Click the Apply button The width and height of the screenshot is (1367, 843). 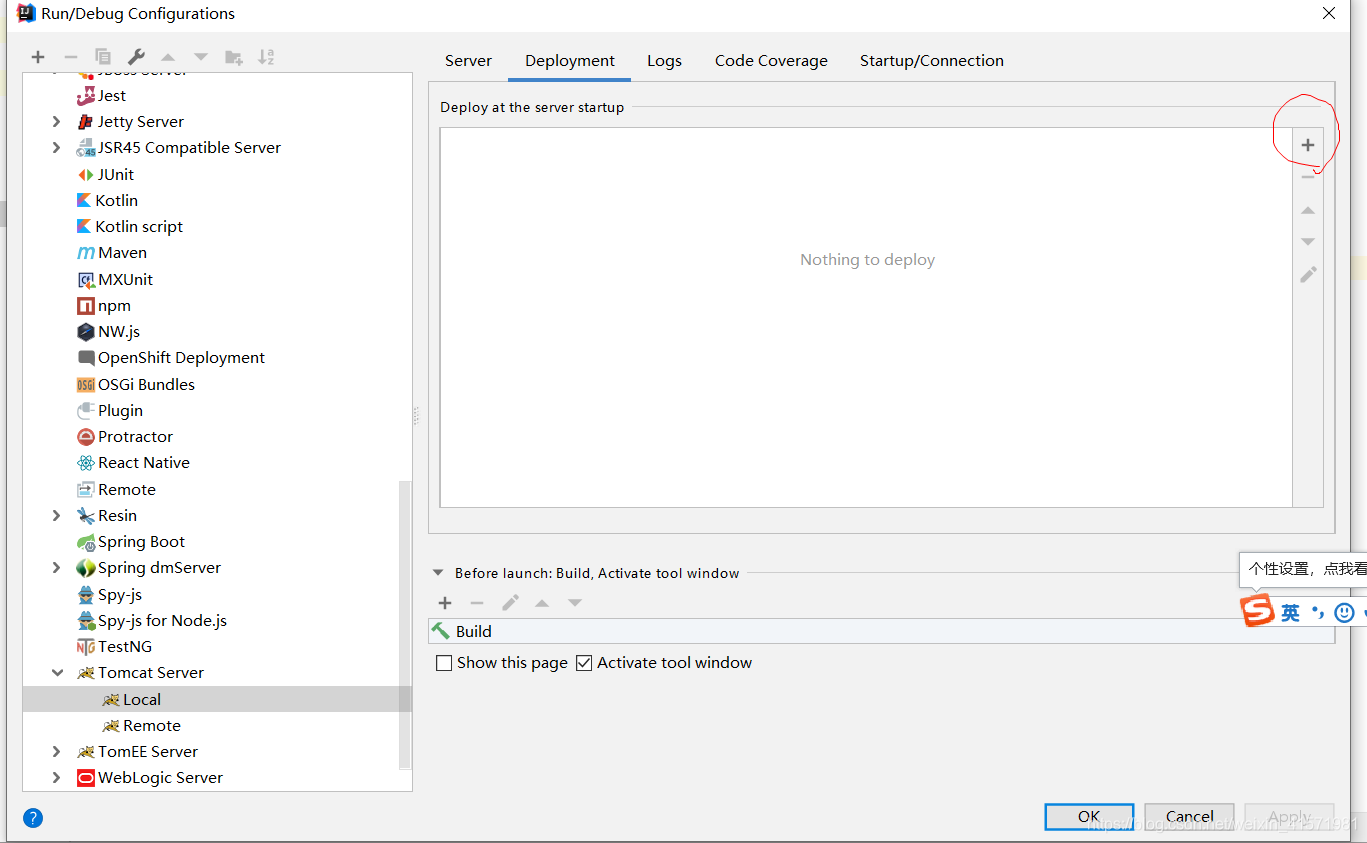click(1289, 816)
